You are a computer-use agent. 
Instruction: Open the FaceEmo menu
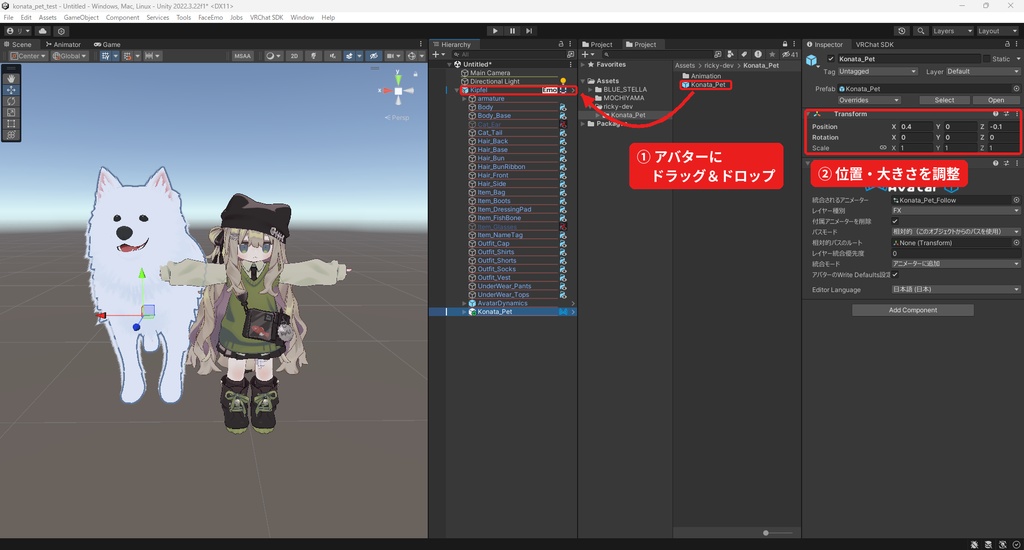210,18
